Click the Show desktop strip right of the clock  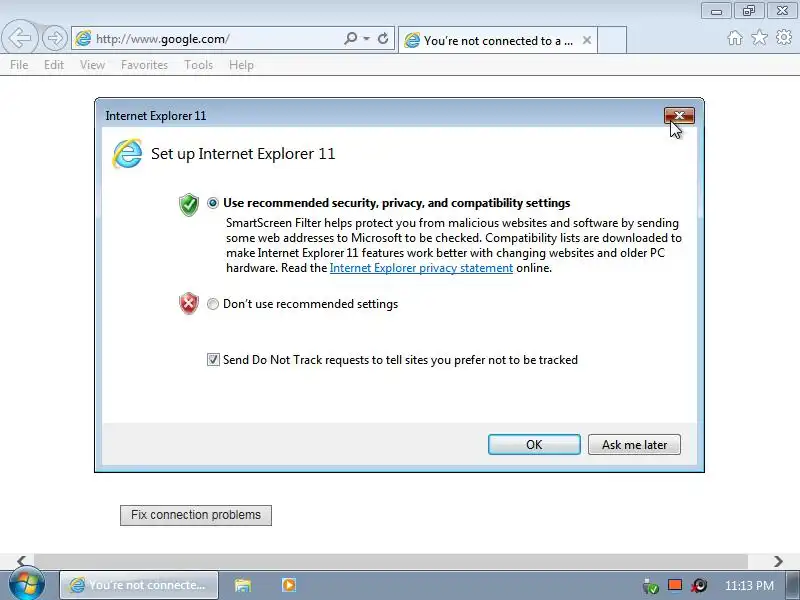[x=794, y=585]
